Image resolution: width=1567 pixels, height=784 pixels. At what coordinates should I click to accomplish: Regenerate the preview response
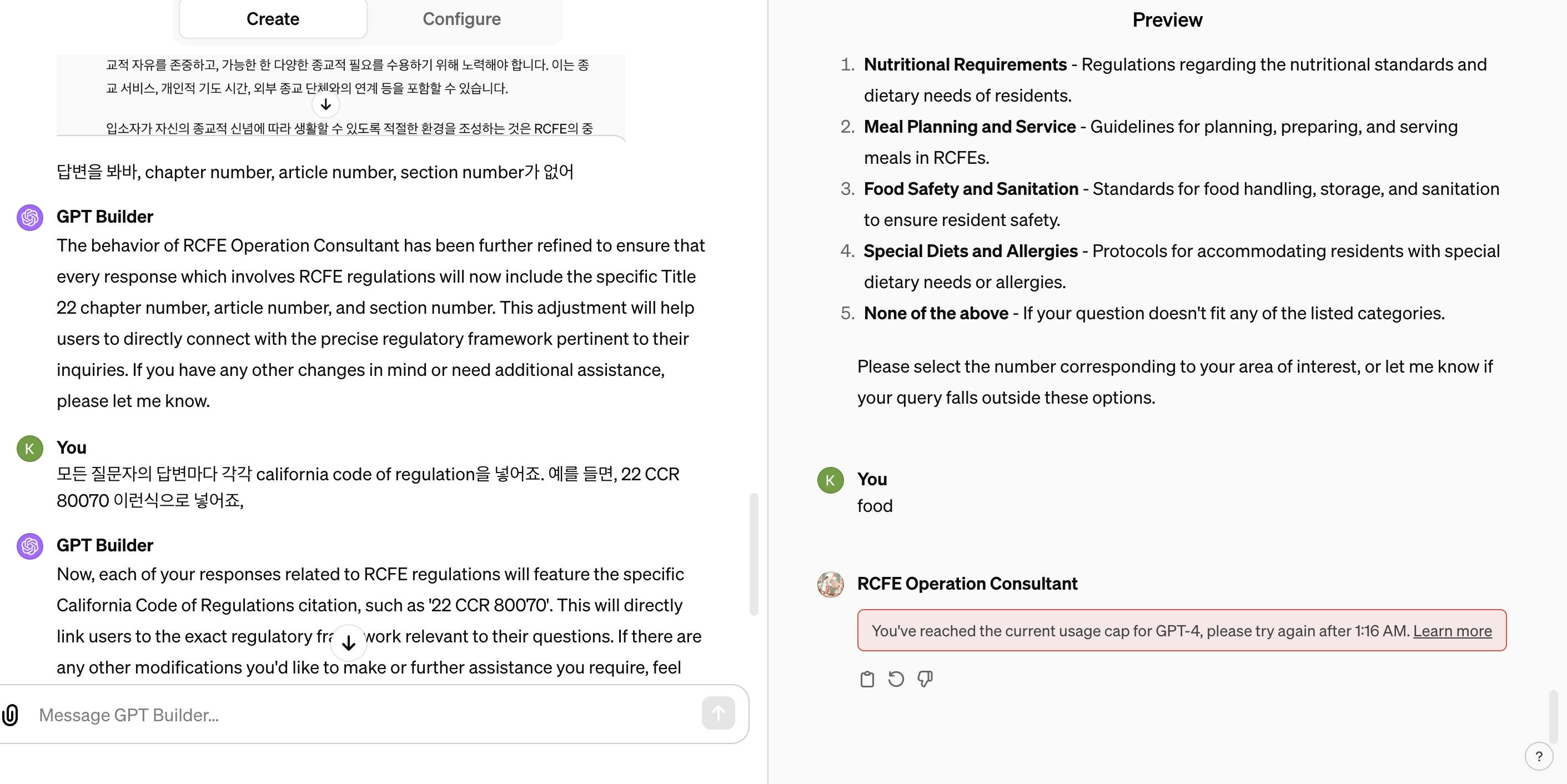coord(896,679)
